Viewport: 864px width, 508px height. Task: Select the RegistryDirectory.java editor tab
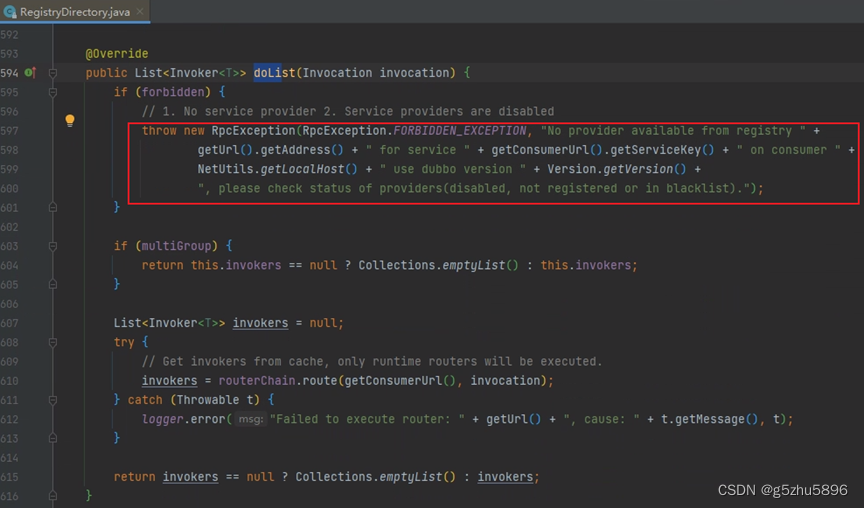75,12
